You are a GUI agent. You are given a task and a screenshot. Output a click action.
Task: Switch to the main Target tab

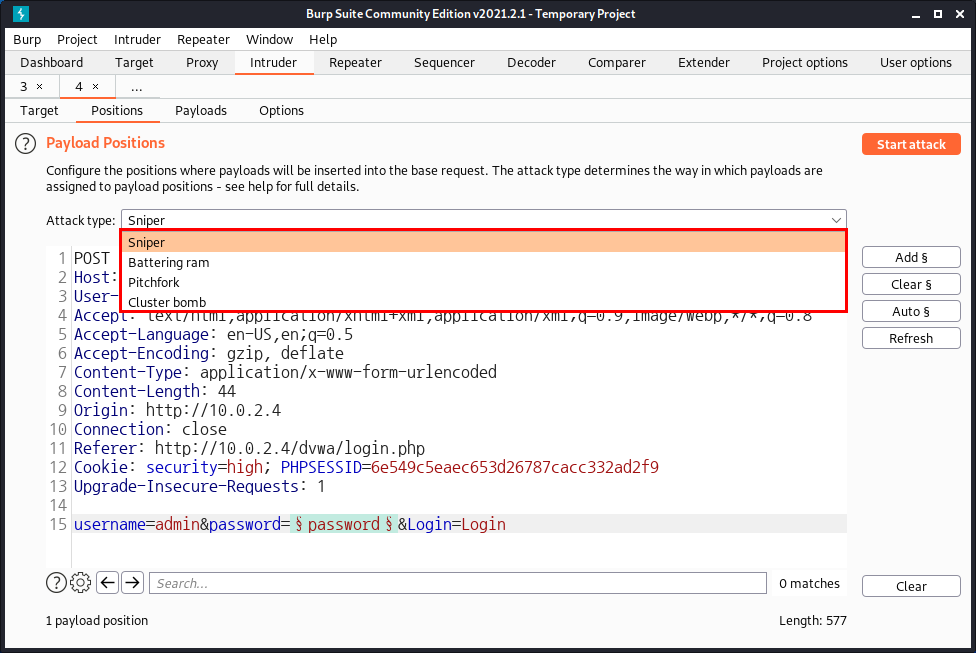134,63
